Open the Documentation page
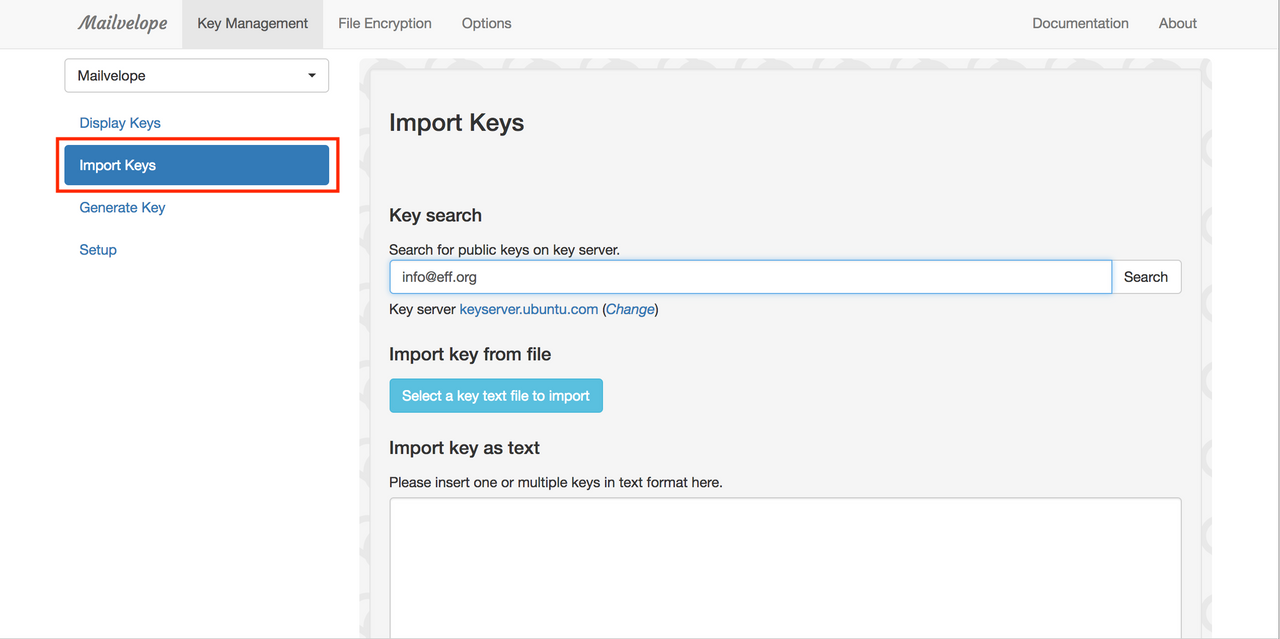Screen dimensions: 1280x639 1080,22
